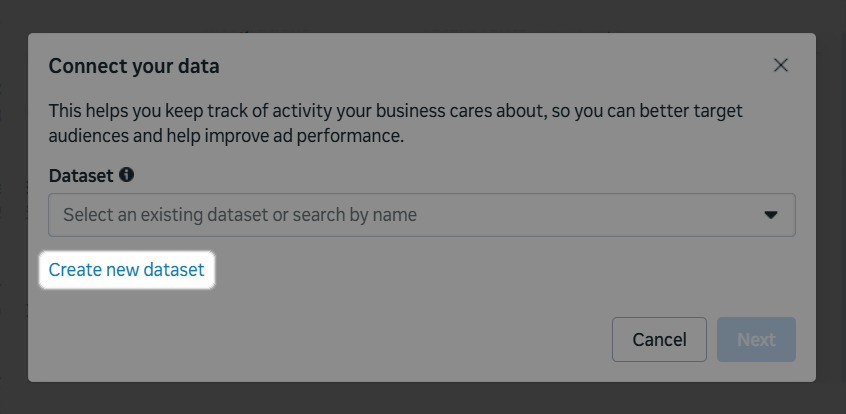
Task: Click the dimmed backdrop left of the dialog
Action: coord(13,200)
